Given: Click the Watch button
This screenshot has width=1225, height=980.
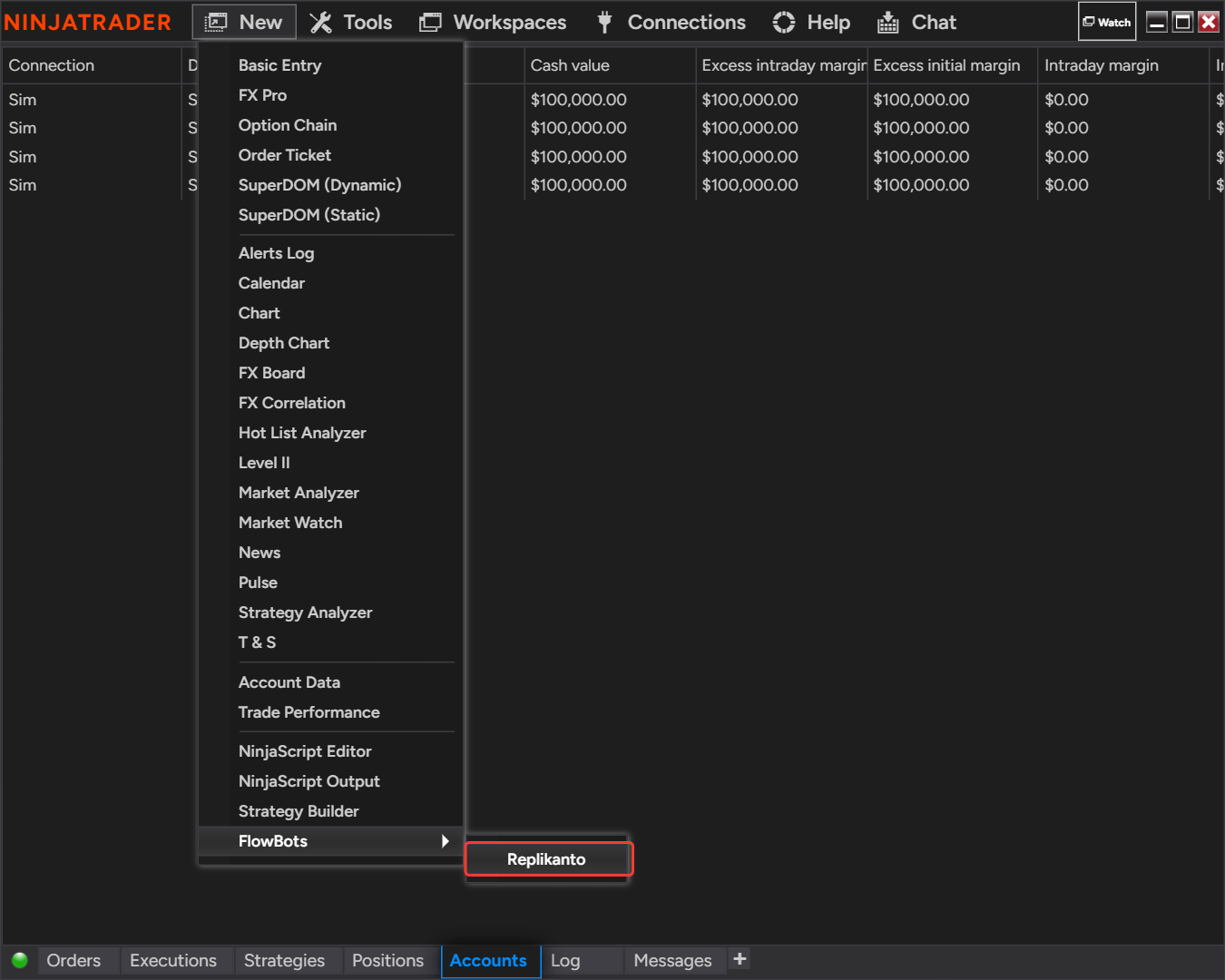Looking at the screenshot, I should (1107, 22).
